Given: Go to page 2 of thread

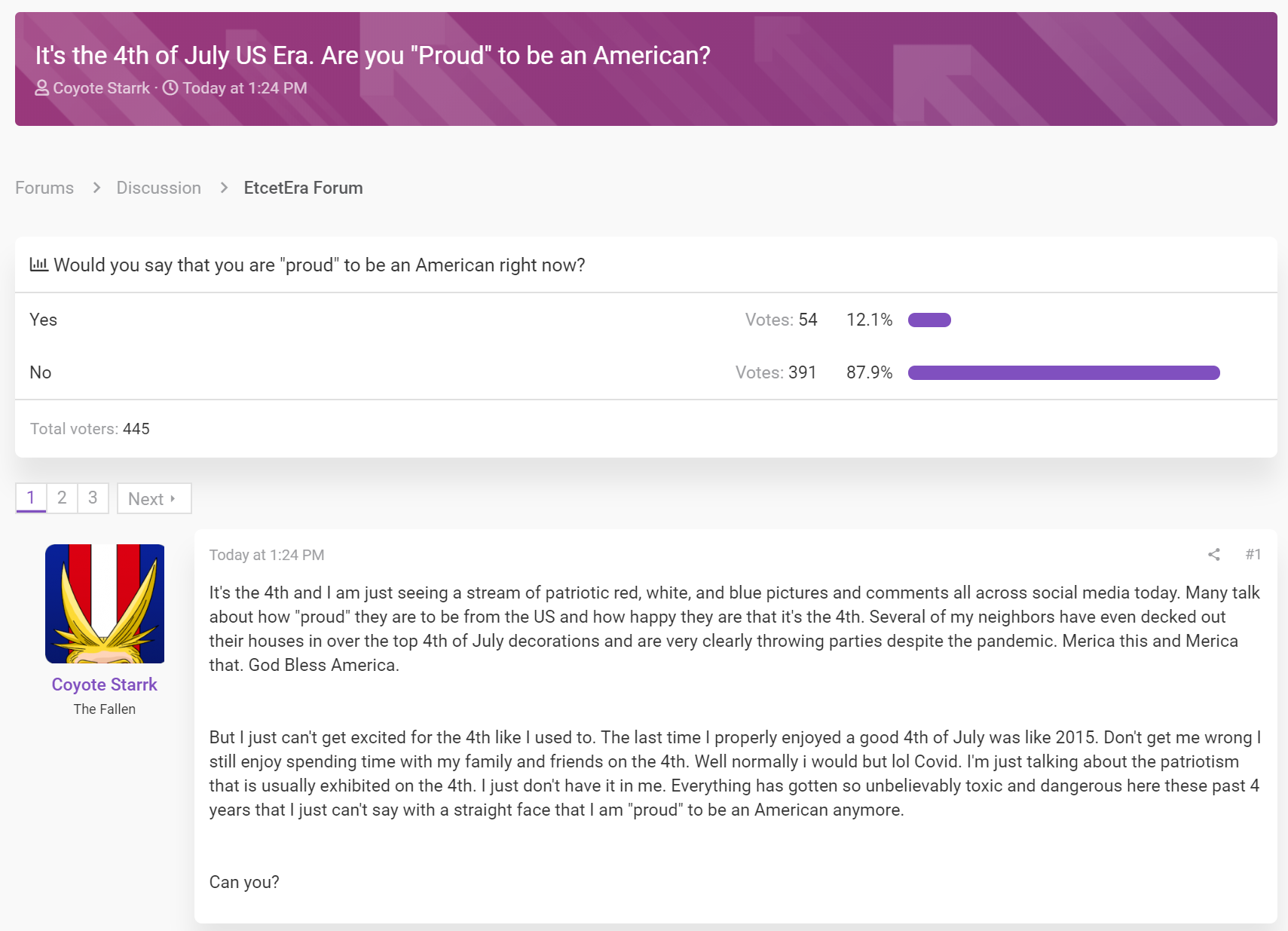Looking at the screenshot, I should (x=62, y=498).
